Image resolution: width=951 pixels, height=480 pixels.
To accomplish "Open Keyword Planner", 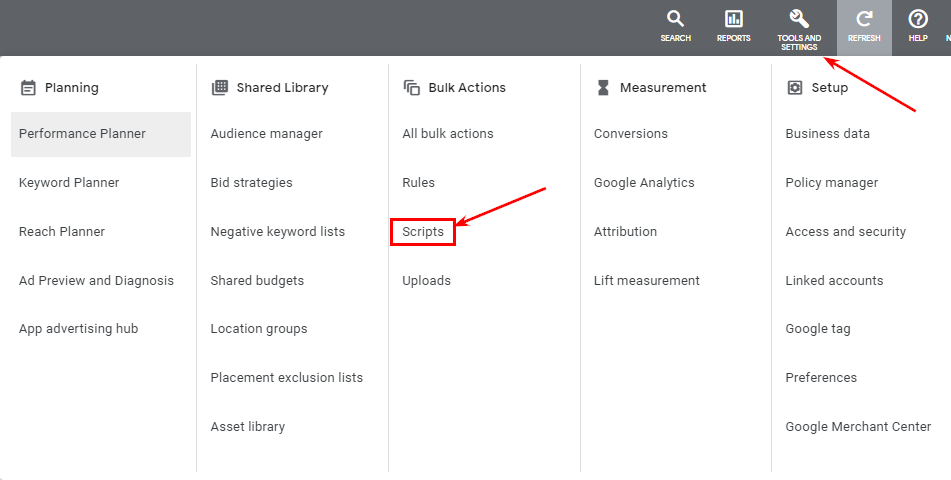I will (69, 183).
